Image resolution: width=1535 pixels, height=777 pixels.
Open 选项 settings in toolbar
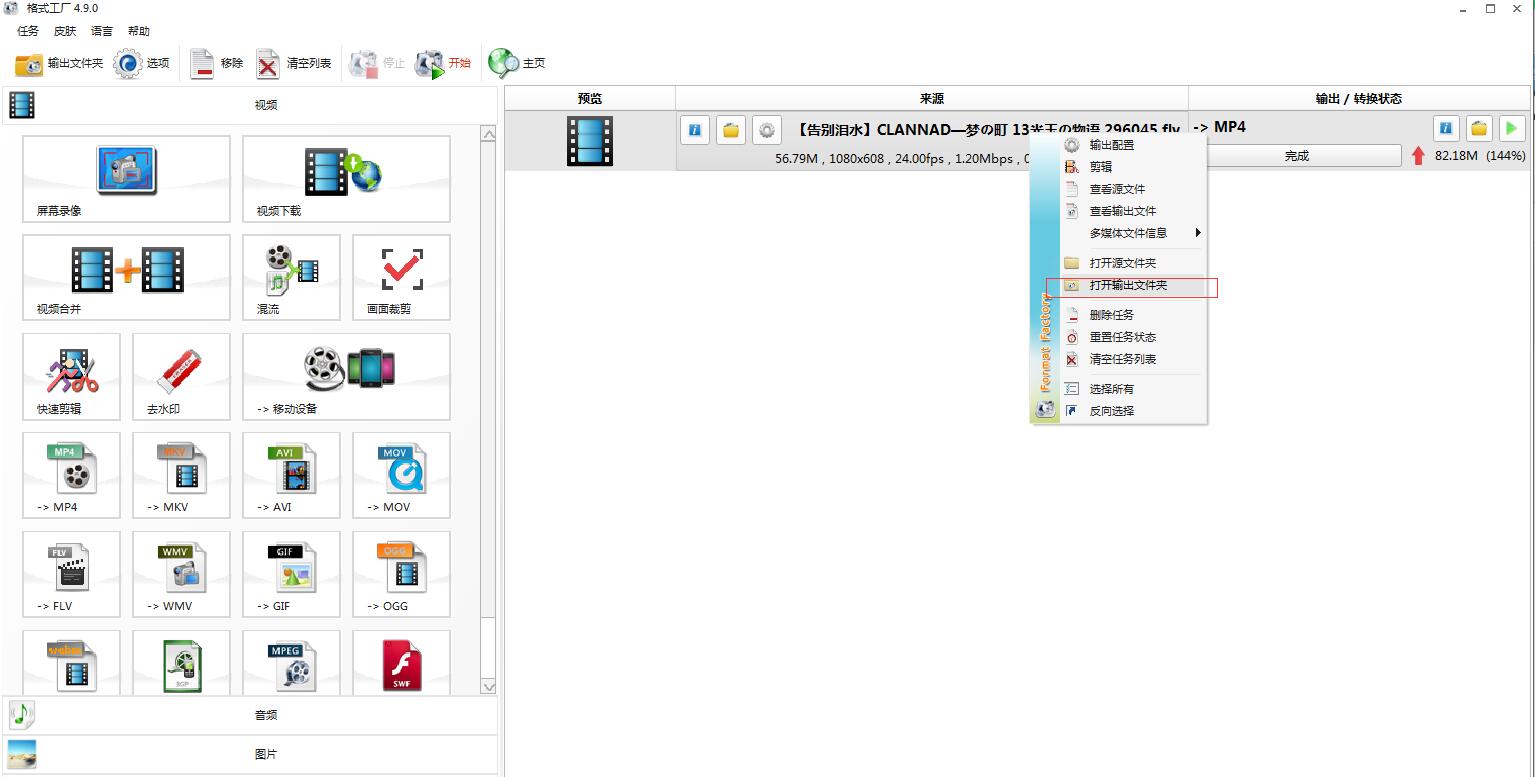[141, 63]
